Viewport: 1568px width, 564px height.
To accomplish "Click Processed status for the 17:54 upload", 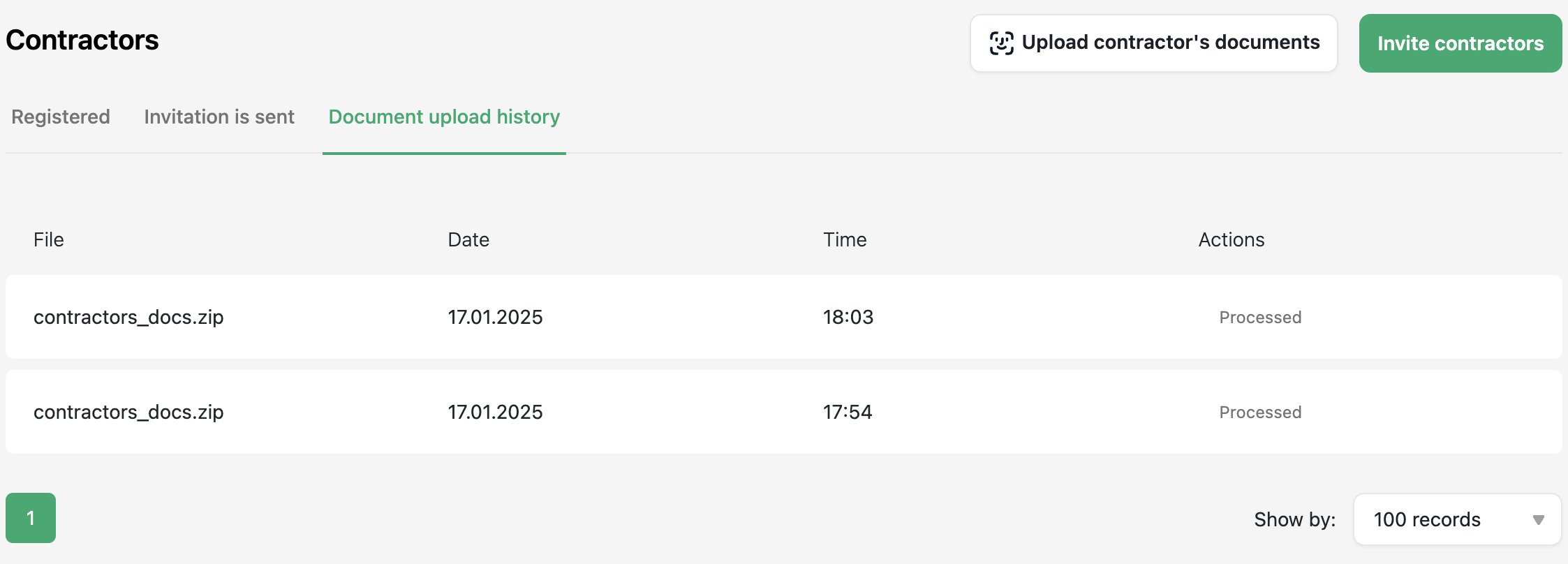I will (1260, 413).
